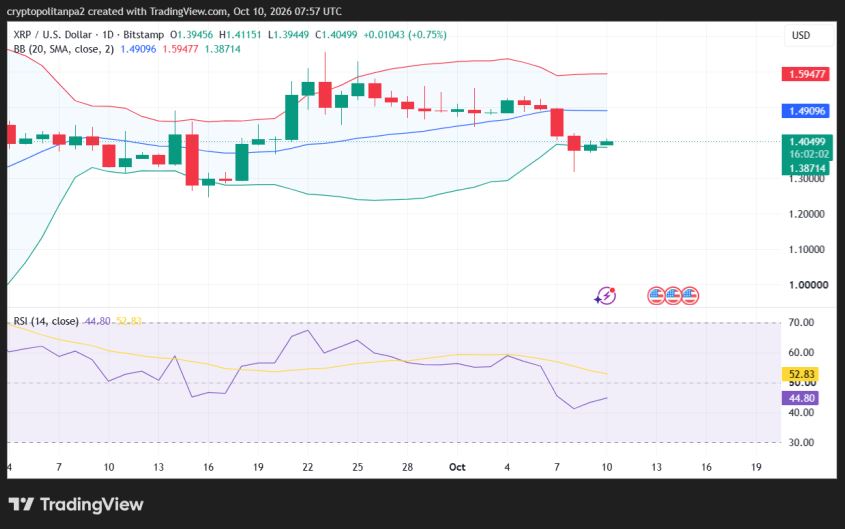This screenshot has width=845, height=529.
Task: Click the 44.80 value in RSI legend
Action: (x=97, y=321)
